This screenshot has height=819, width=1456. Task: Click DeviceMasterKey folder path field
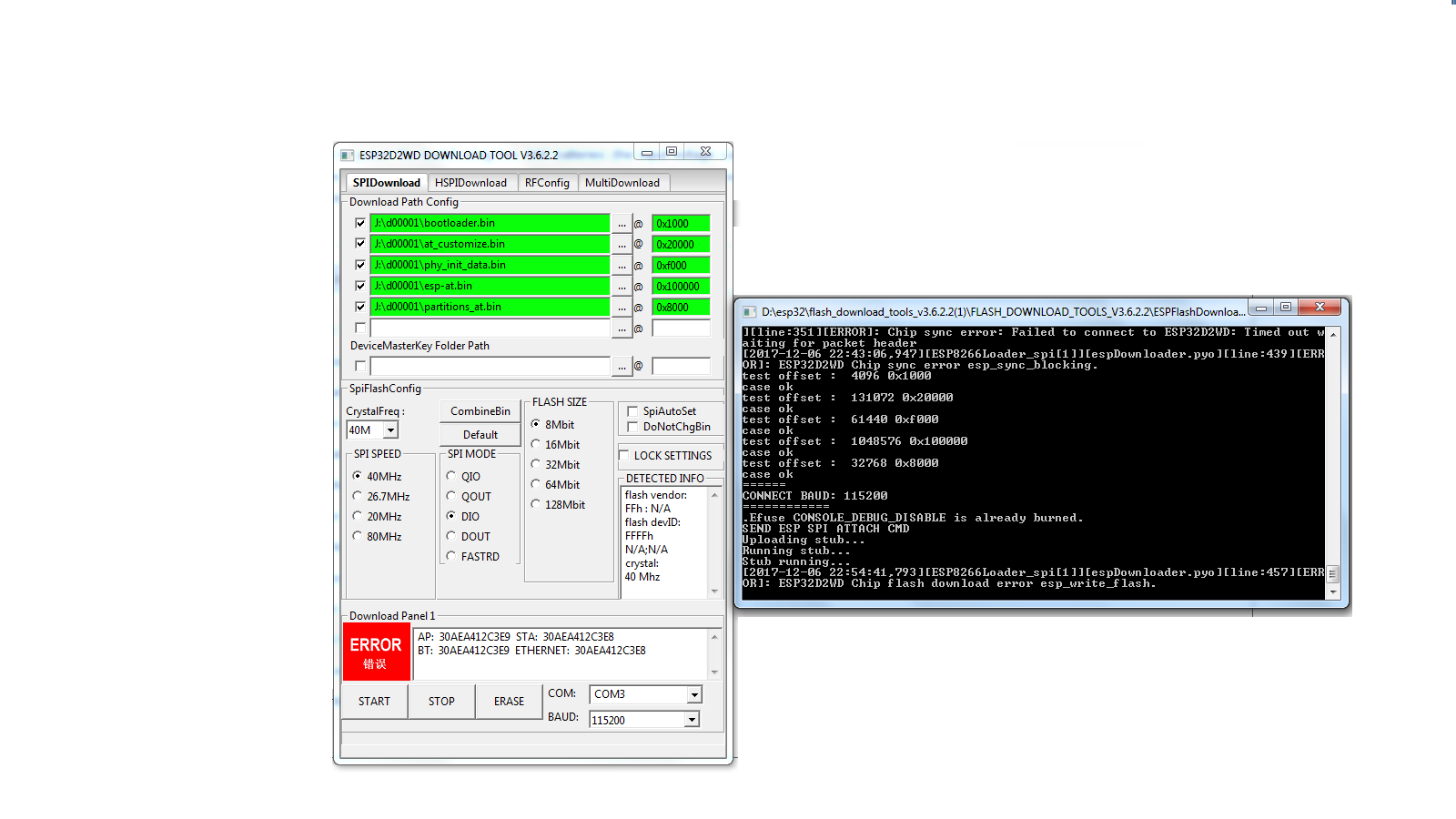coord(490,366)
